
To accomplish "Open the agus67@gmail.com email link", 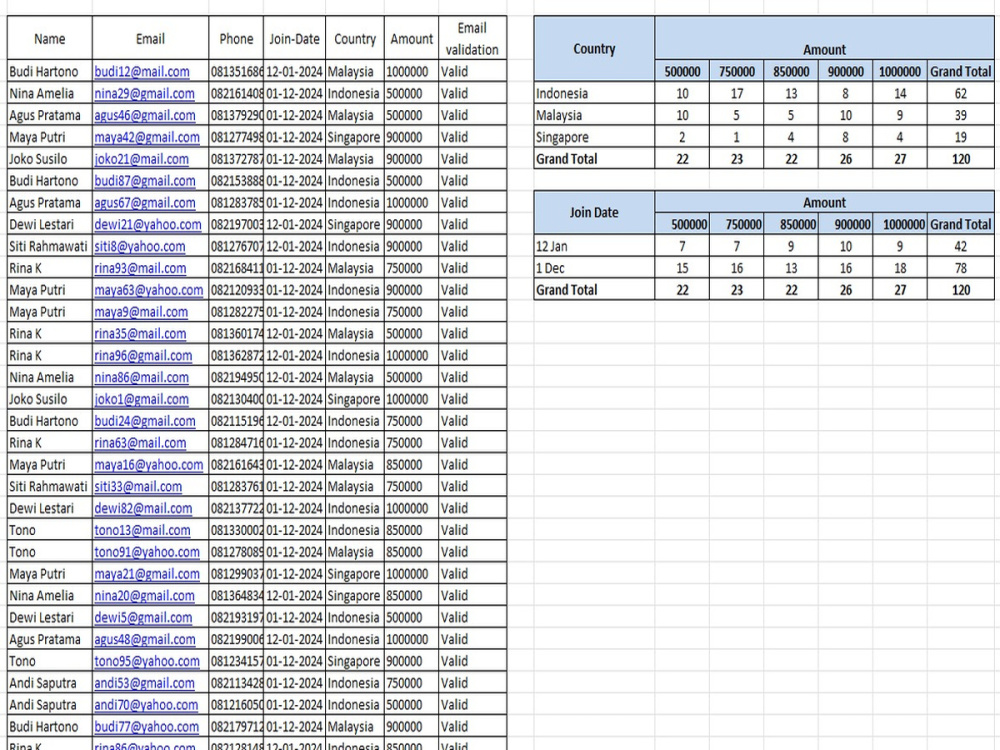I will (145, 203).
